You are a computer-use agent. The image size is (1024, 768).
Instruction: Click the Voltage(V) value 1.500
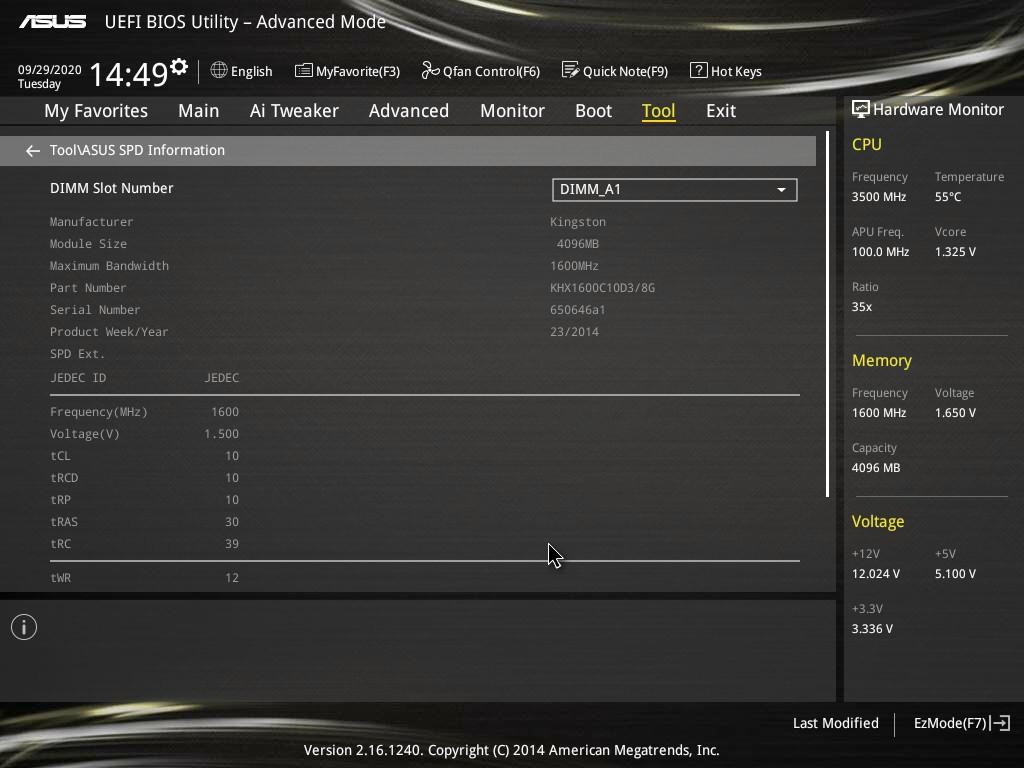click(x=221, y=434)
